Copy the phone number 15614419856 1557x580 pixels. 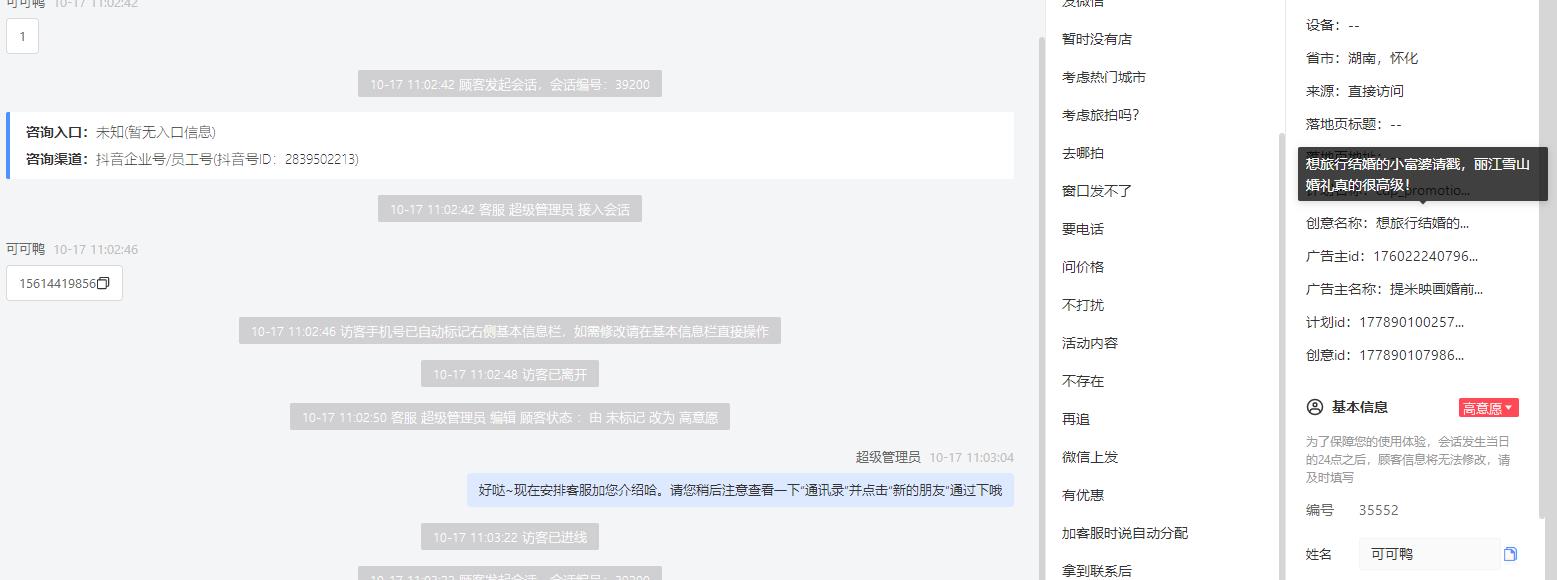(103, 284)
